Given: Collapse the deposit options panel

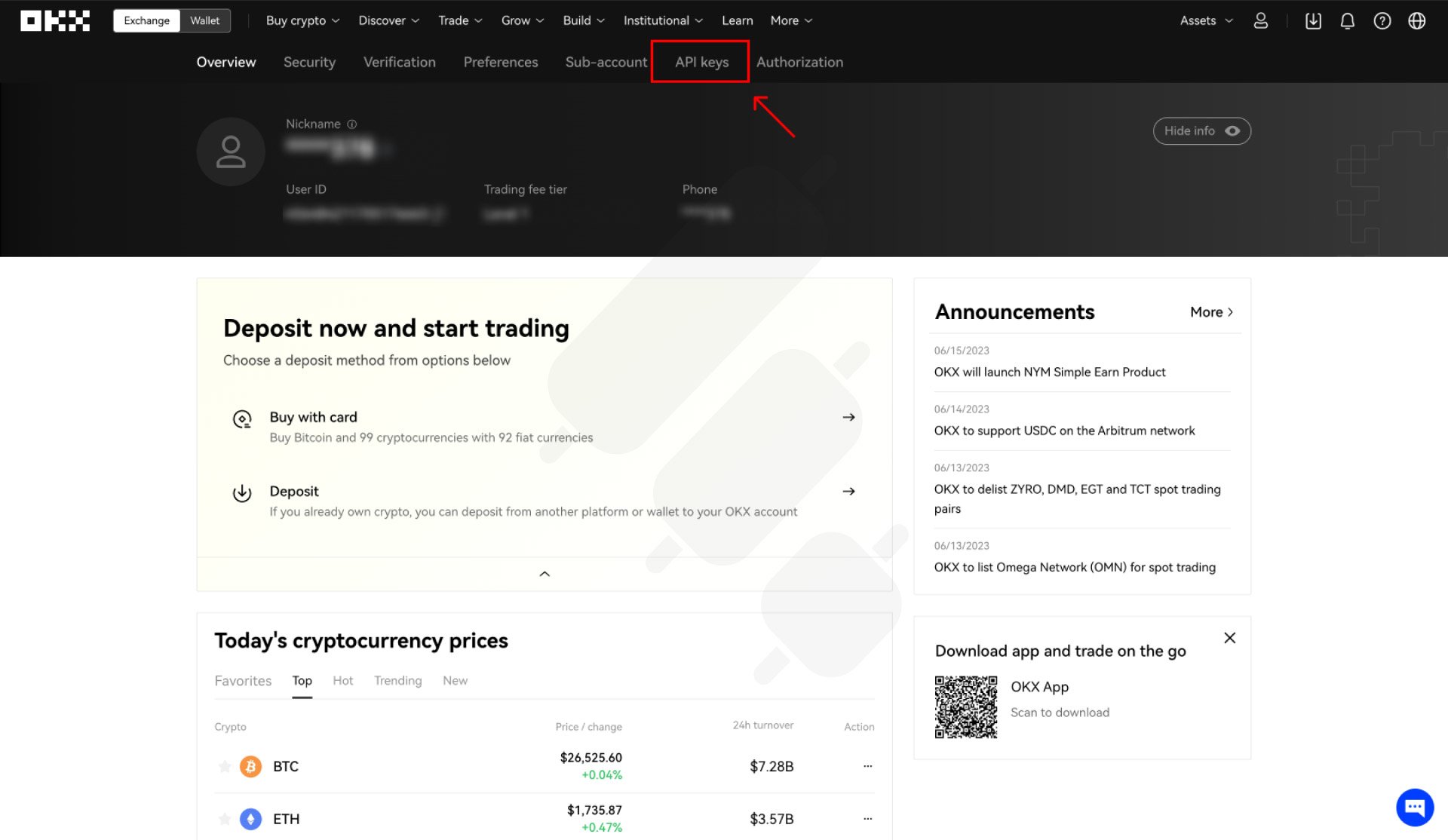Looking at the screenshot, I should (x=544, y=573).
